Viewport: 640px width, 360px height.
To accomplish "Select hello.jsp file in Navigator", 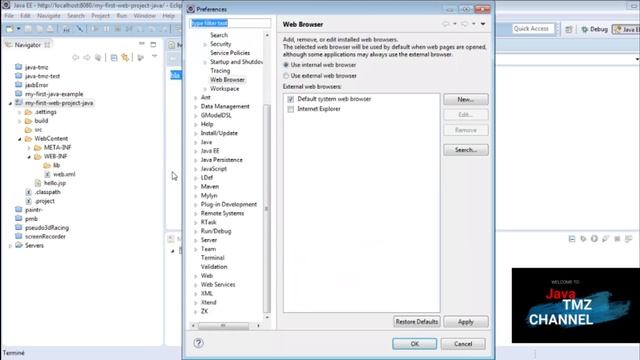I will click(x=55, y=183).
